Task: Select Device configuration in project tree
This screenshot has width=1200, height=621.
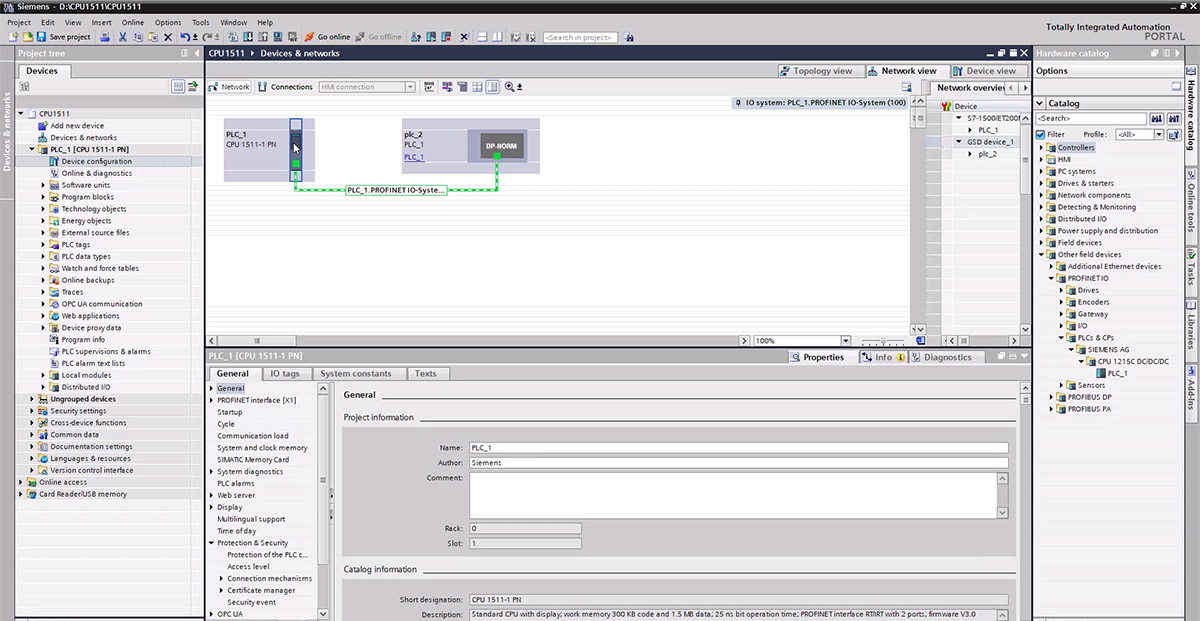Action: tap(96, 161)
